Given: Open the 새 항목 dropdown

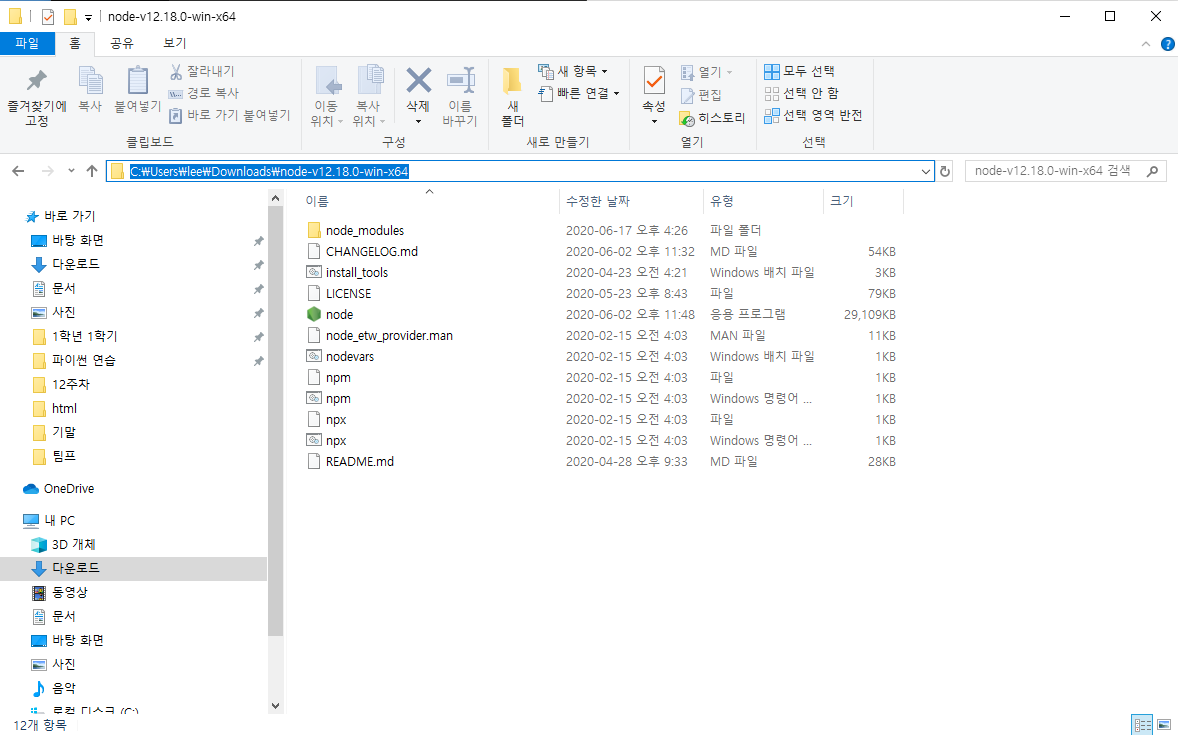Looking at the screenshot, I should pyautogui.click(x=573, y=71).
